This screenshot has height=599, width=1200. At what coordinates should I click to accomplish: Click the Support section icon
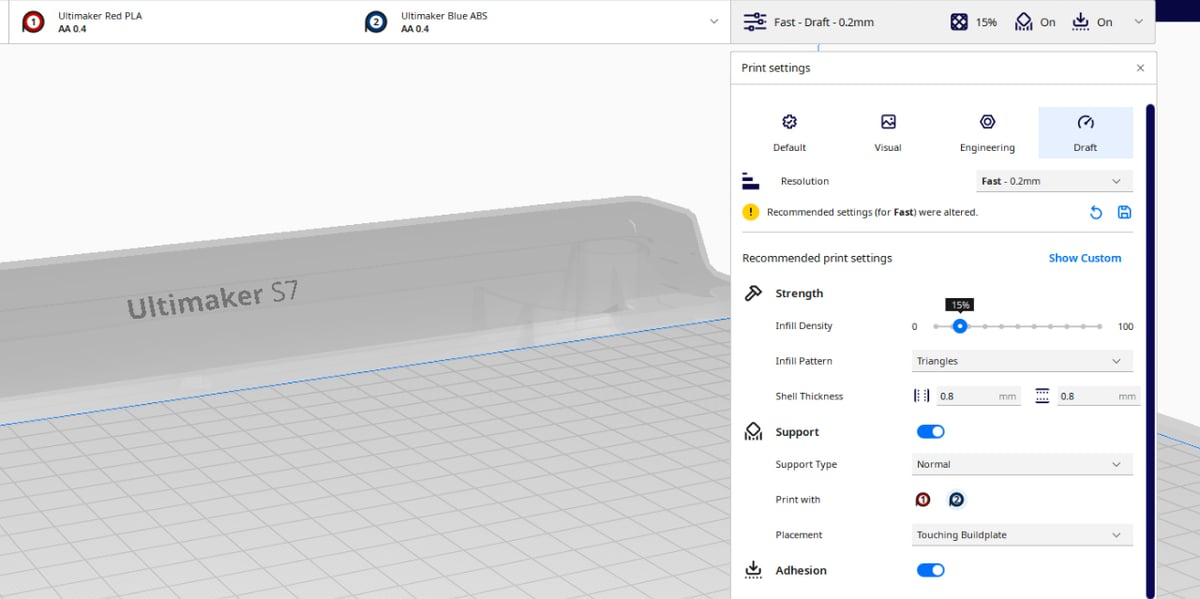(x=753, y=432)
